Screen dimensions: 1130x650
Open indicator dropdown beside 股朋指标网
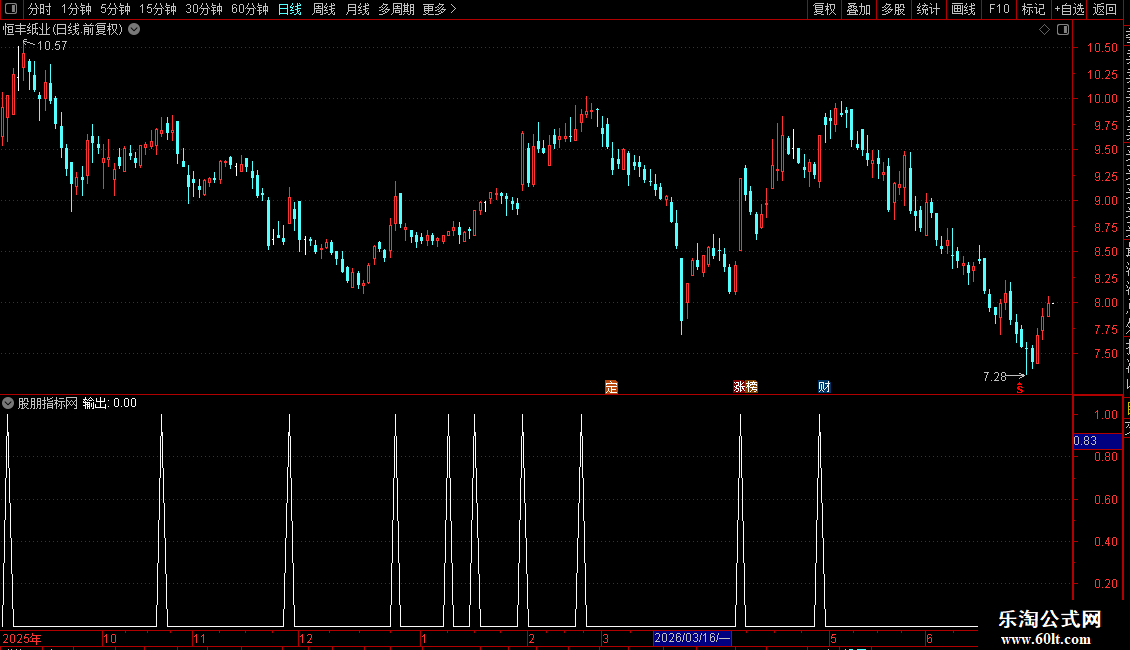click(8, 403)
